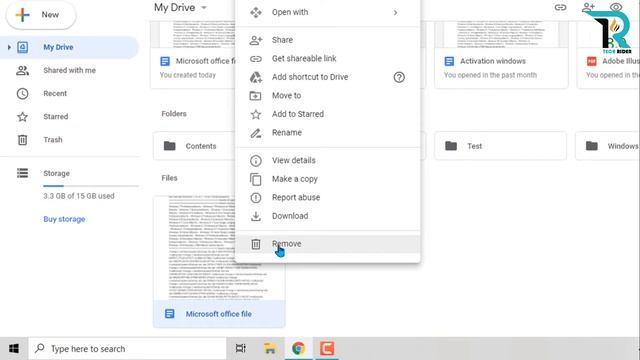Choose Get shareable link
The width and height of the screenshot is (640, 360).
tap(328, 59)
